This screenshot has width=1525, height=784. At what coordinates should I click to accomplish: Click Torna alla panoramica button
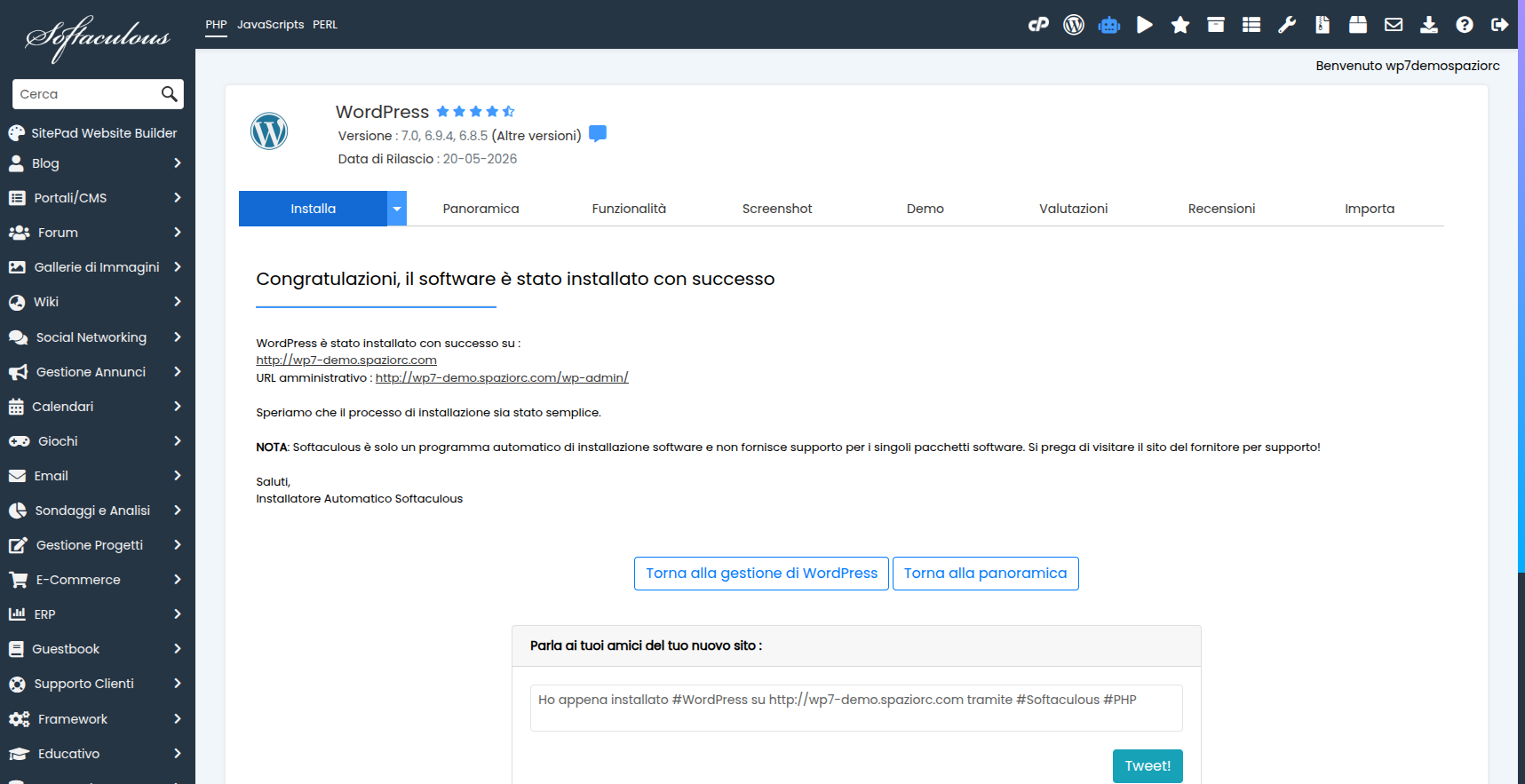(x=985, y=574)
